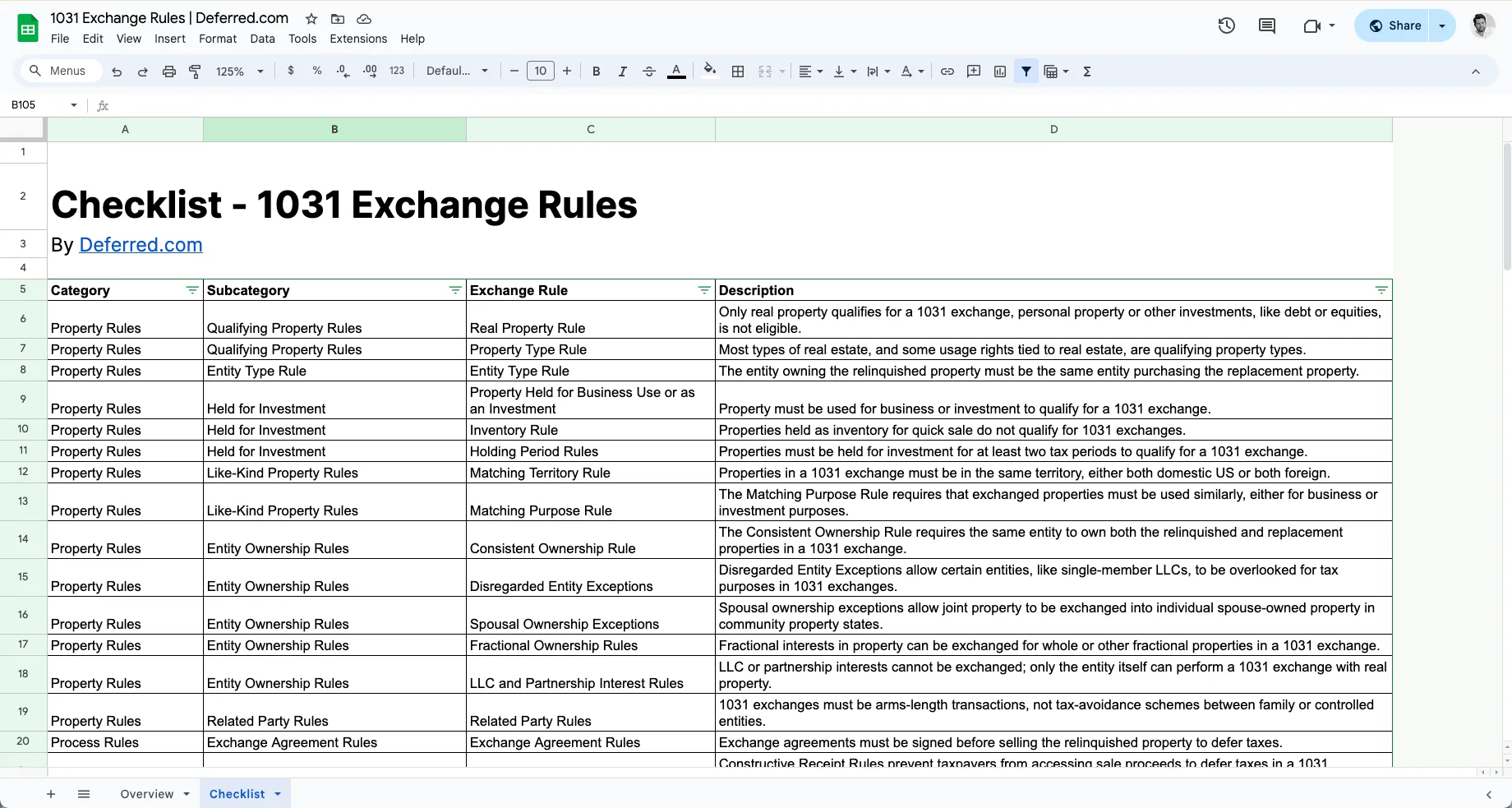Open Checklist tab options arrow

pos(278,794)
